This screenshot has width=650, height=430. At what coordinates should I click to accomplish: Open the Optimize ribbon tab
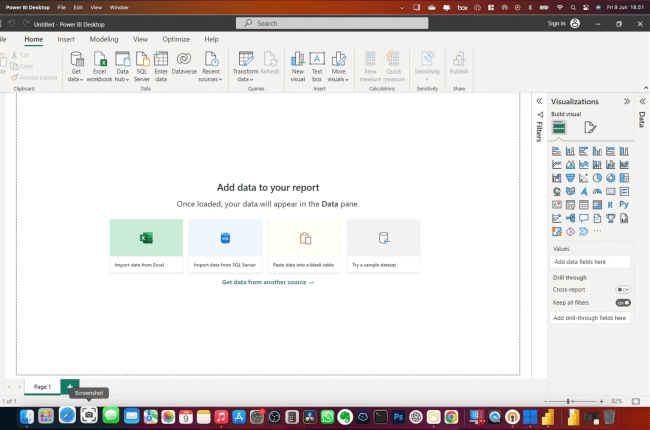176,39
